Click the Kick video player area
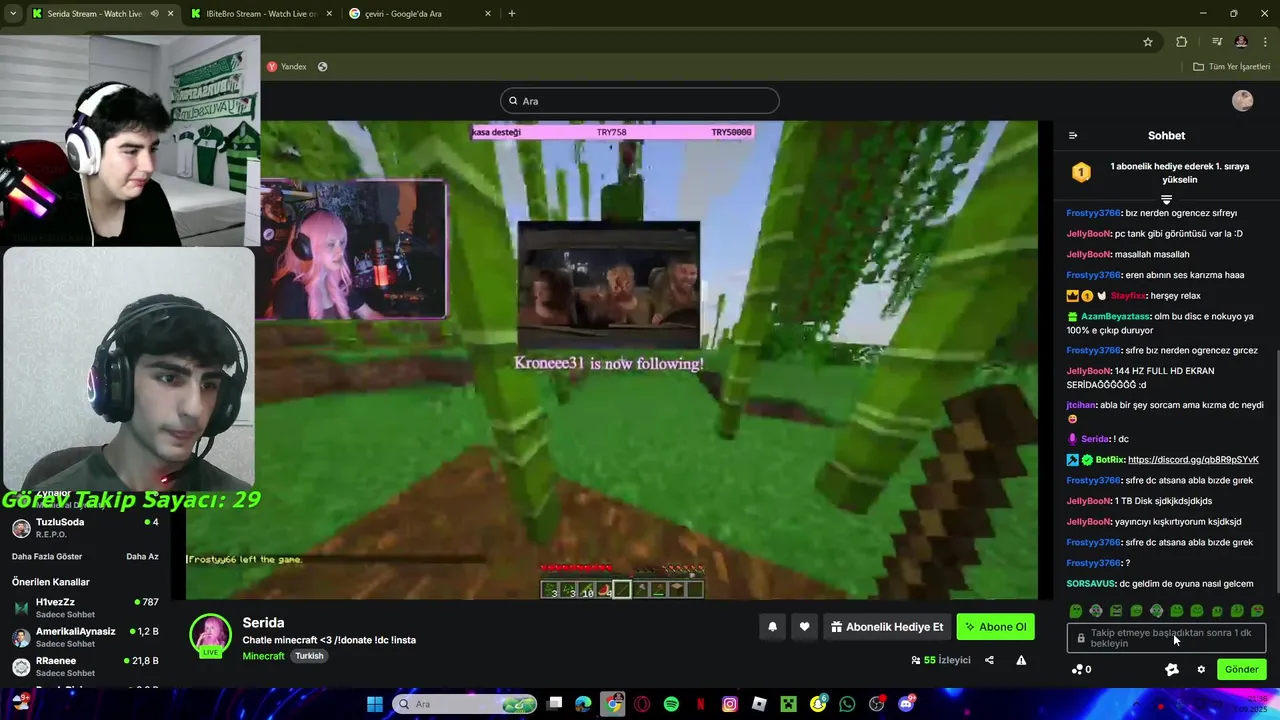This screenshot has width=1280, height=720. [612, 360]
